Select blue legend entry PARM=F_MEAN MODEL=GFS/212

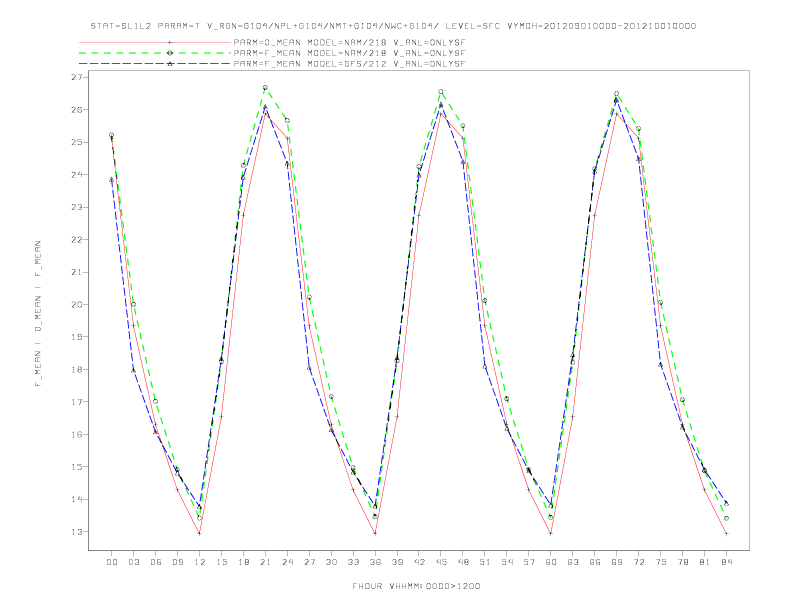pos(349,64)
